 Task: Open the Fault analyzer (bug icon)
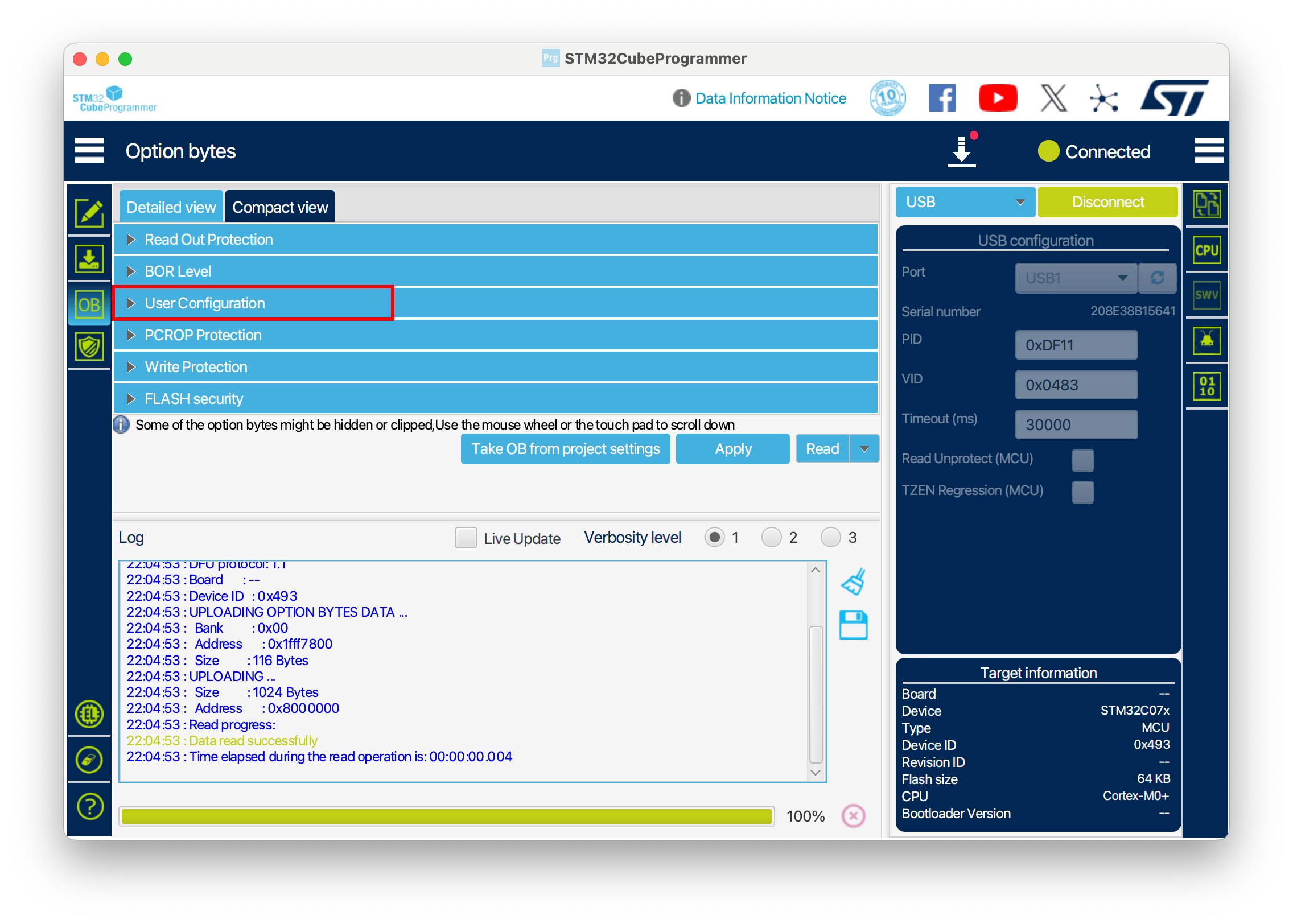click(x=1206, y=340)
